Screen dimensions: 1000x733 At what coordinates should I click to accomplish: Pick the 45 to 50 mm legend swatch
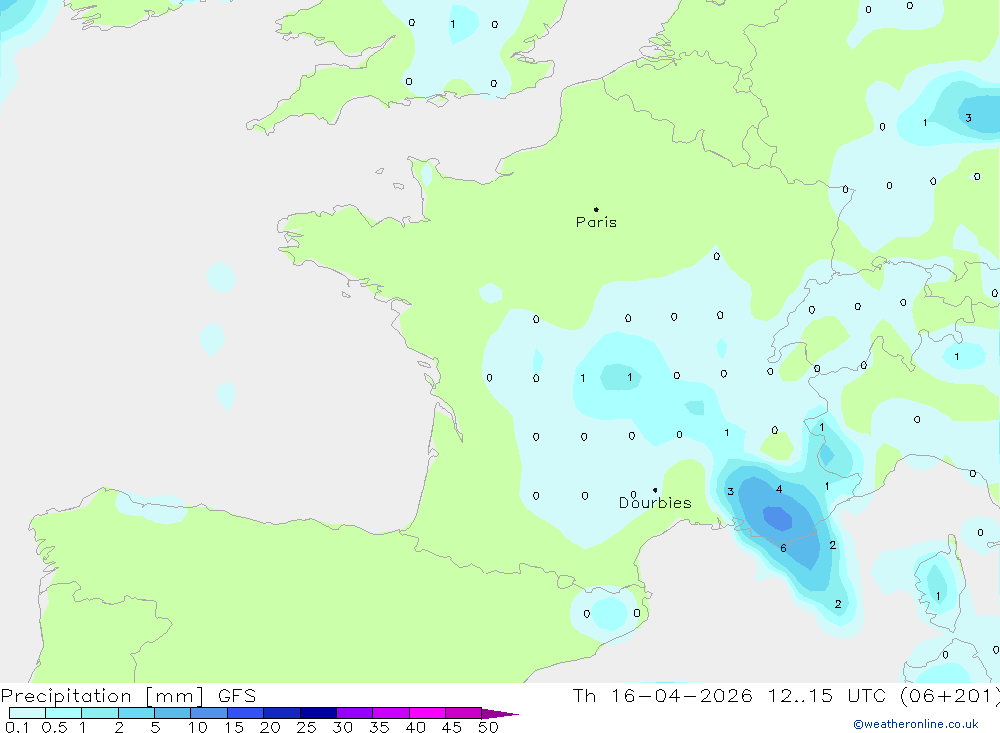pyautogui.click(x=463, y=713)
